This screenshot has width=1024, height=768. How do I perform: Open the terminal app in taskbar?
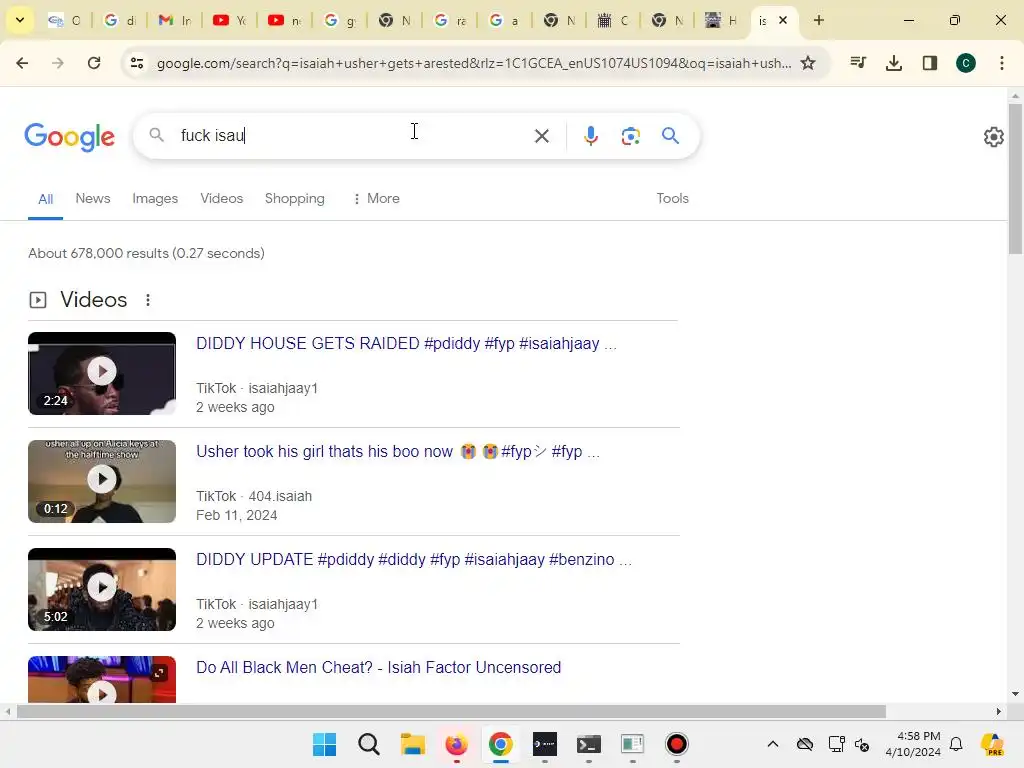coord(588,744)
